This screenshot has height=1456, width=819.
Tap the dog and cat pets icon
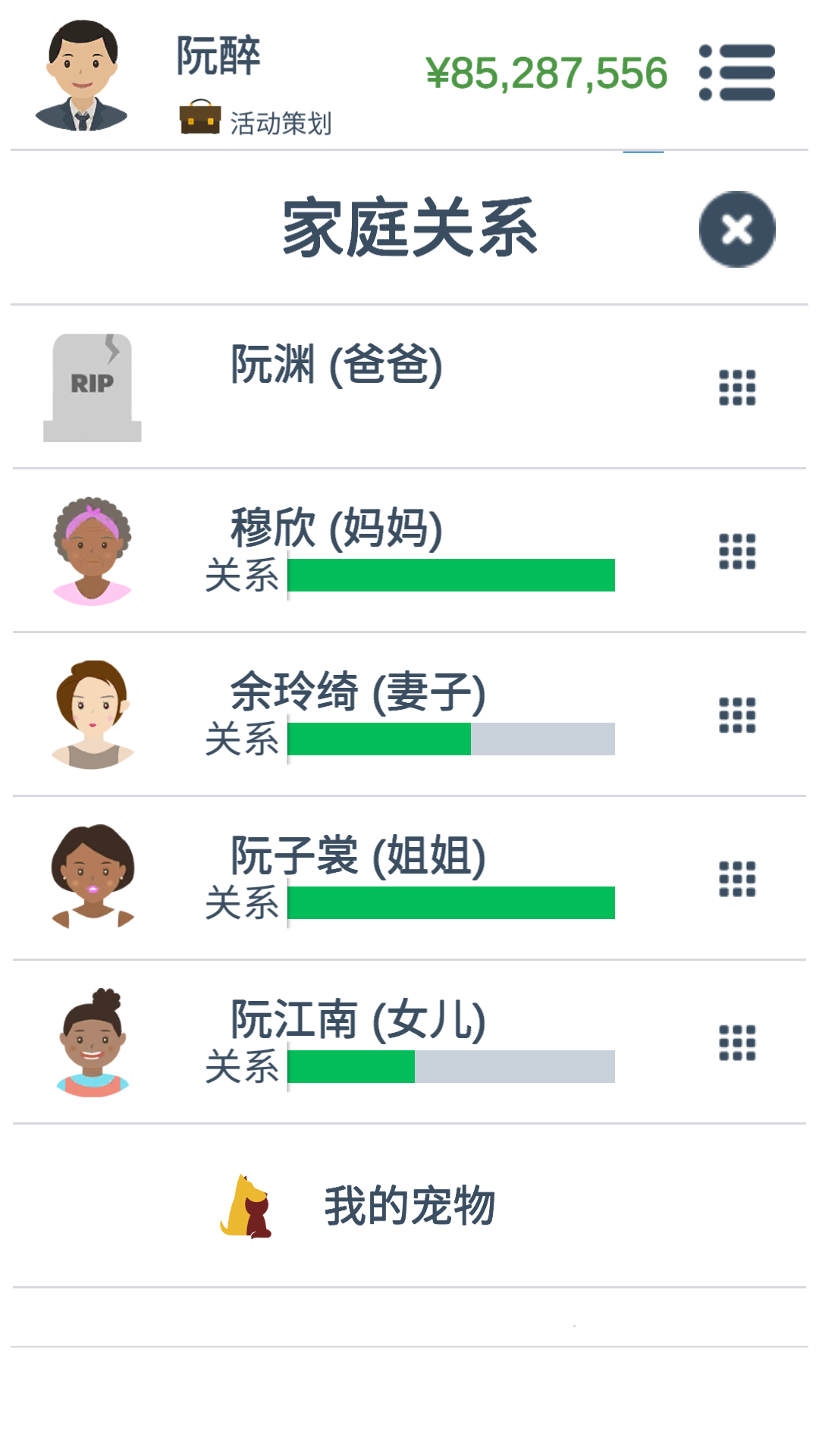(246, 1207)
